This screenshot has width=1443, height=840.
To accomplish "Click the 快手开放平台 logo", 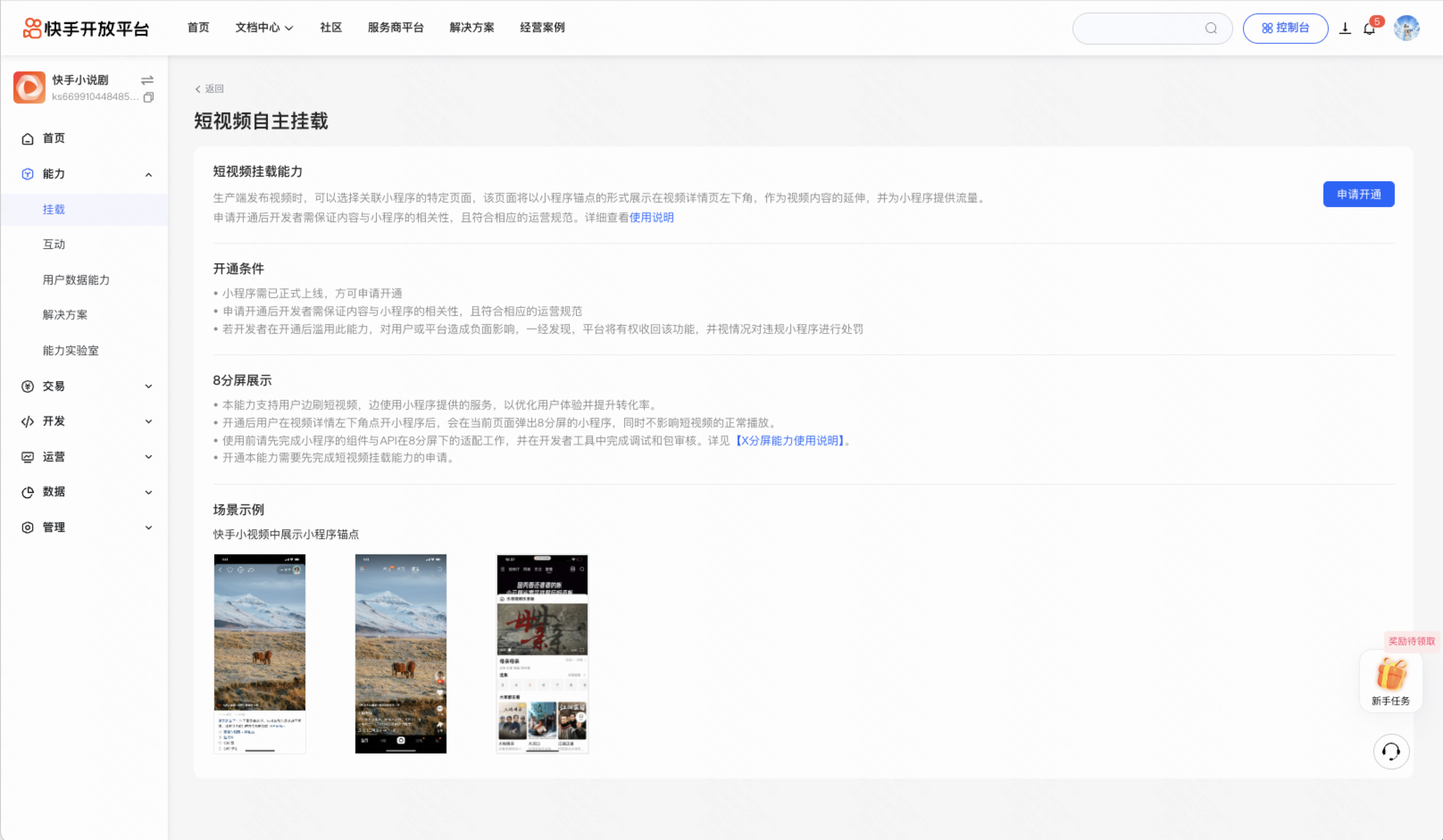I will [86, 28].
